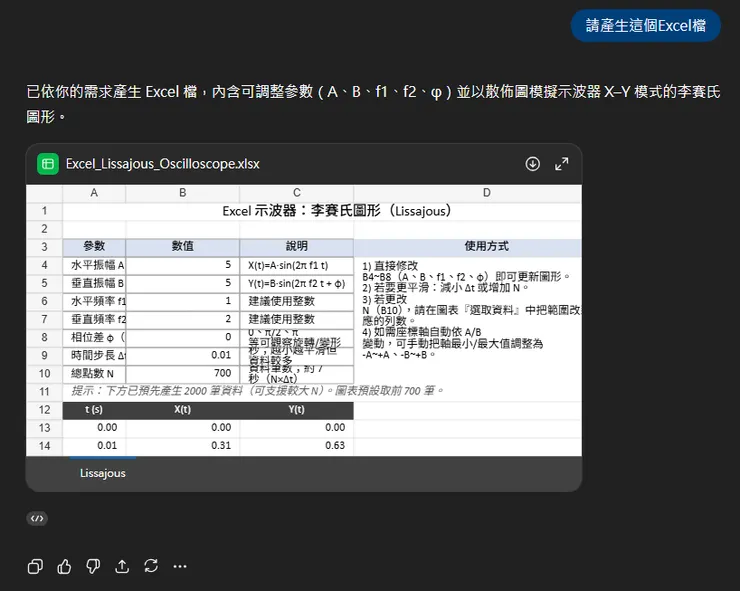Select row 1 header

click(44, 211)
